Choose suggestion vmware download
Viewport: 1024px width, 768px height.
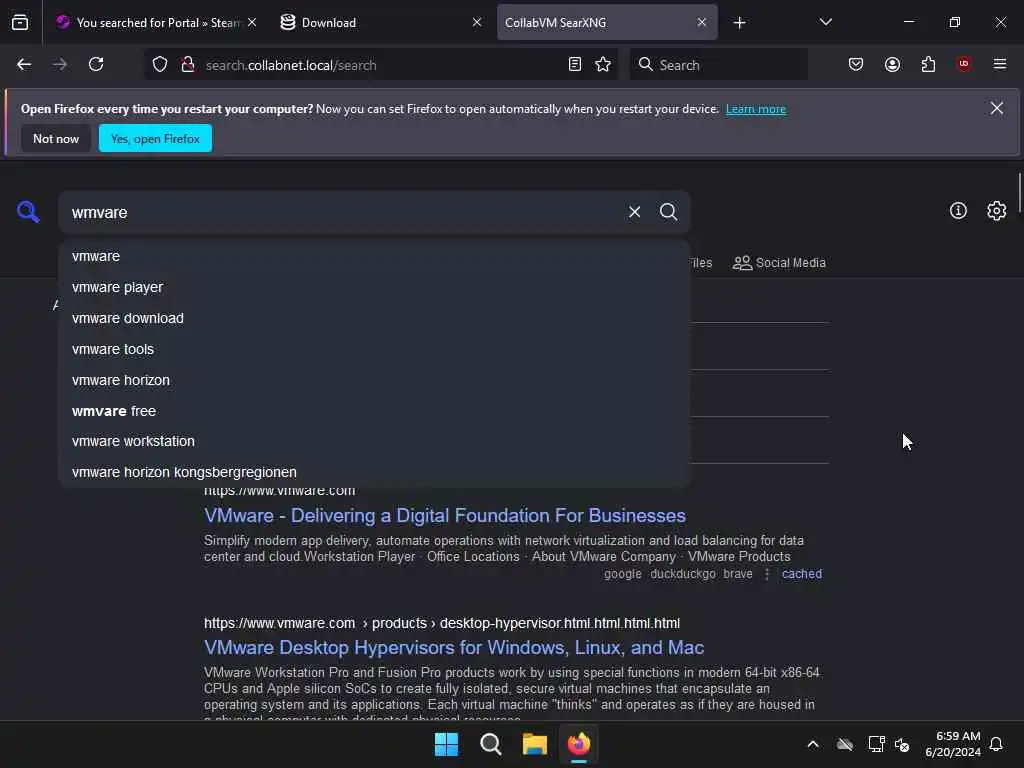375,318
